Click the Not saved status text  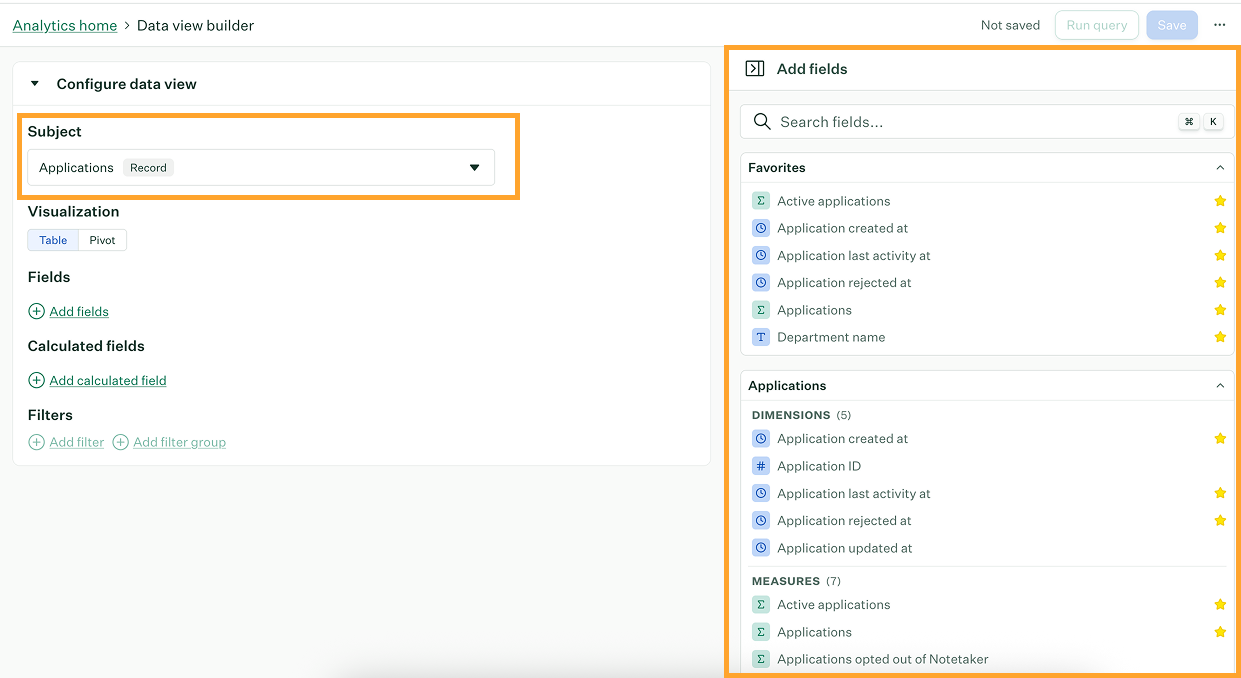(x=1010, y=25)
